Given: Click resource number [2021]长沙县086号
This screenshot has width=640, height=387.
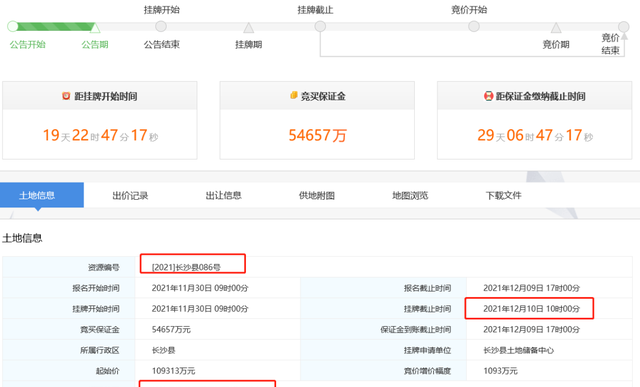Looking at the screenshot, I should point(186,267).
